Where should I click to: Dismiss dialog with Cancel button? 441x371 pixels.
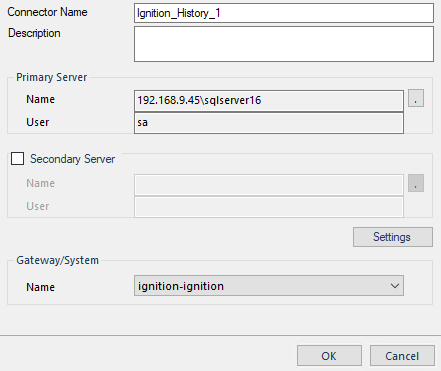402,356
